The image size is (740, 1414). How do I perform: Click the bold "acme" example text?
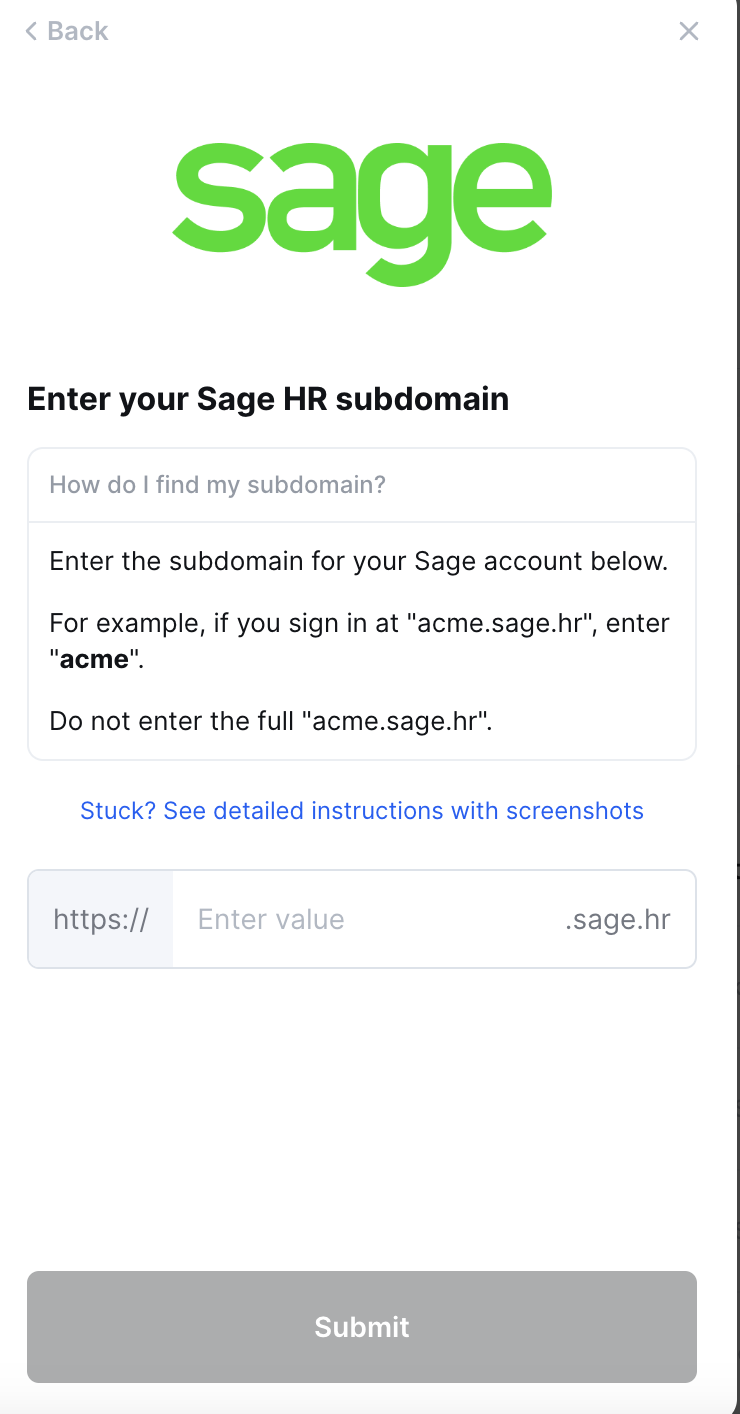tap(95, 660)
